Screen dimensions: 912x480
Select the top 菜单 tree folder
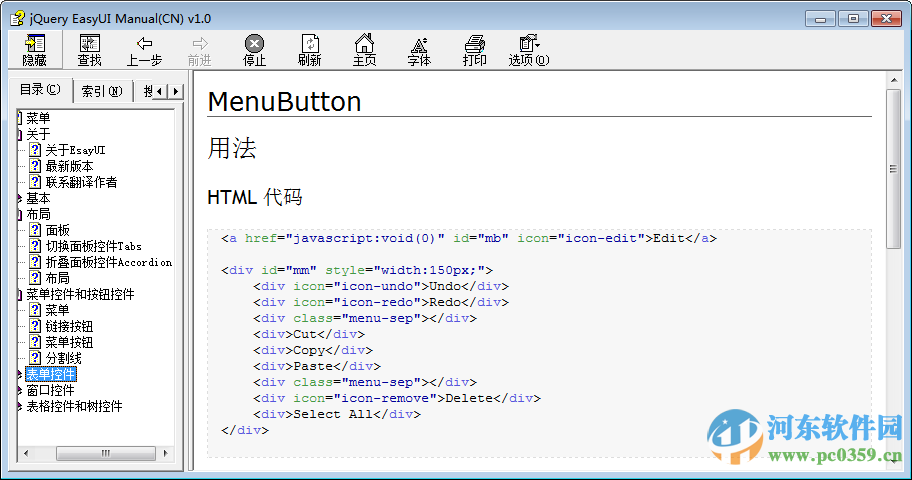38,118
